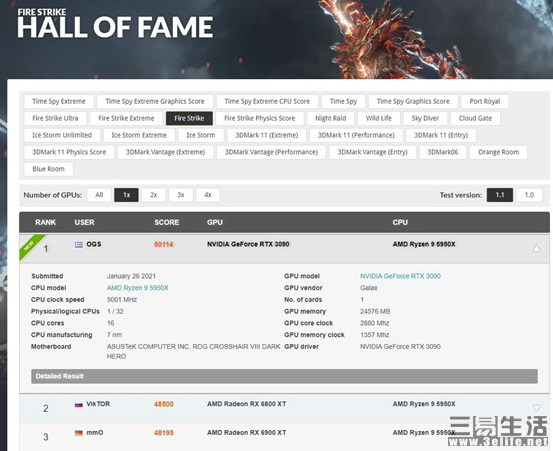553x451 pixels.
Task: Select test version 1.1
Action: [500, 195]
